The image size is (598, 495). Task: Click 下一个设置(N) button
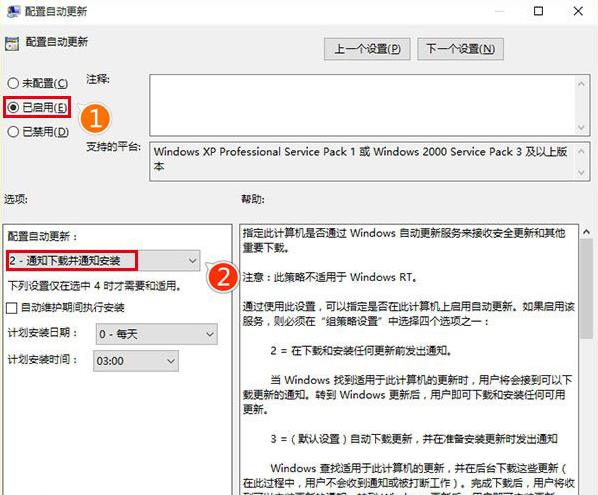point(460,49)
